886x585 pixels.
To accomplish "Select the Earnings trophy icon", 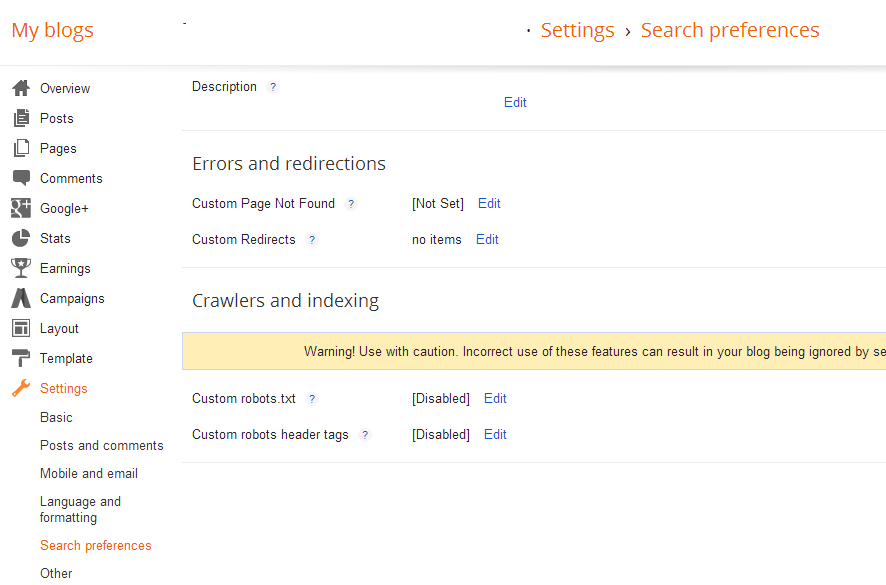I will click(21, 268).
